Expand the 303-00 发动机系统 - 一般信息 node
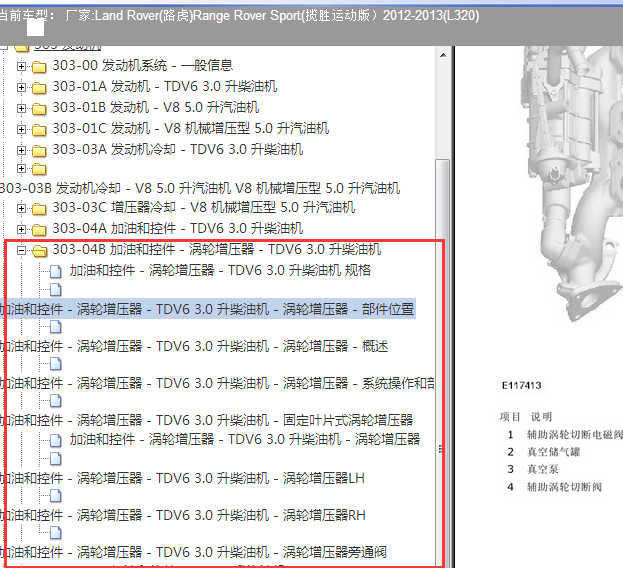Viewport: 623px width, 568px height. 21,66
